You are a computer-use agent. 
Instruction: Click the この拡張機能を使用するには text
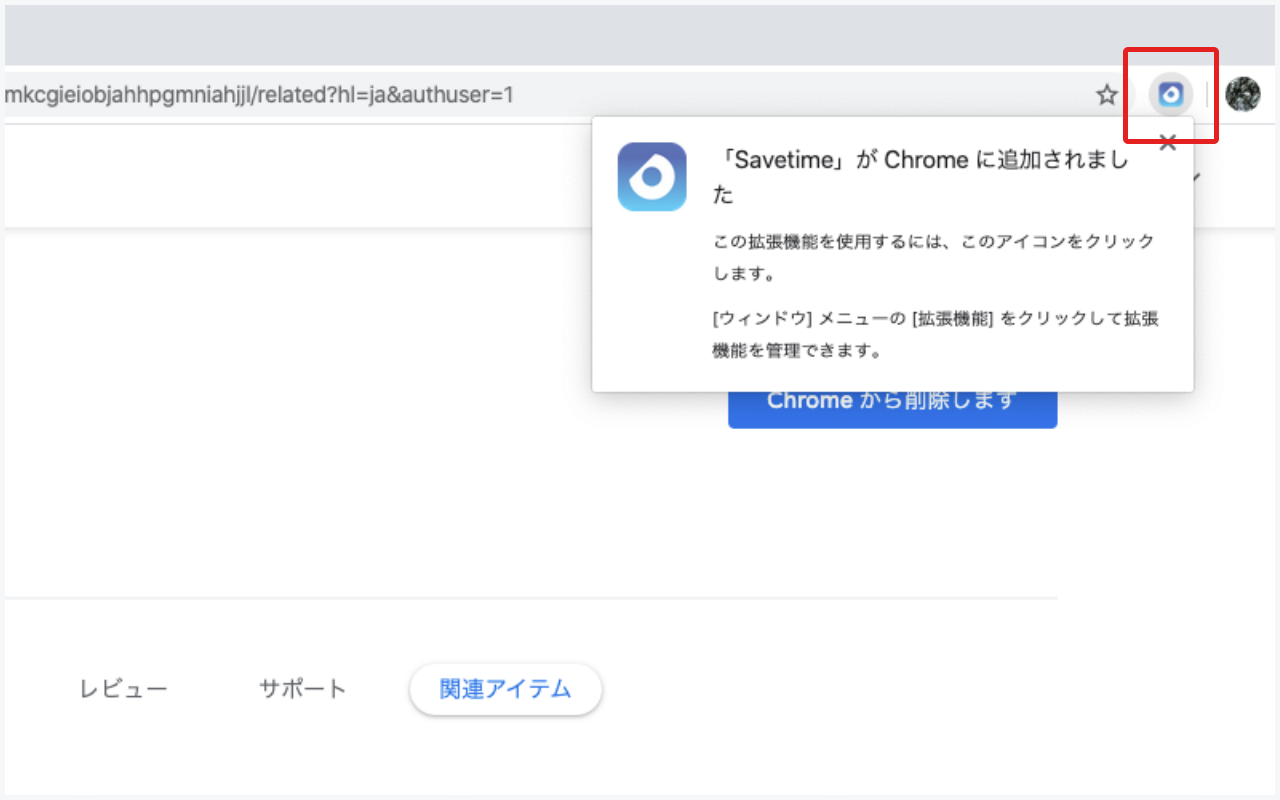933,257
